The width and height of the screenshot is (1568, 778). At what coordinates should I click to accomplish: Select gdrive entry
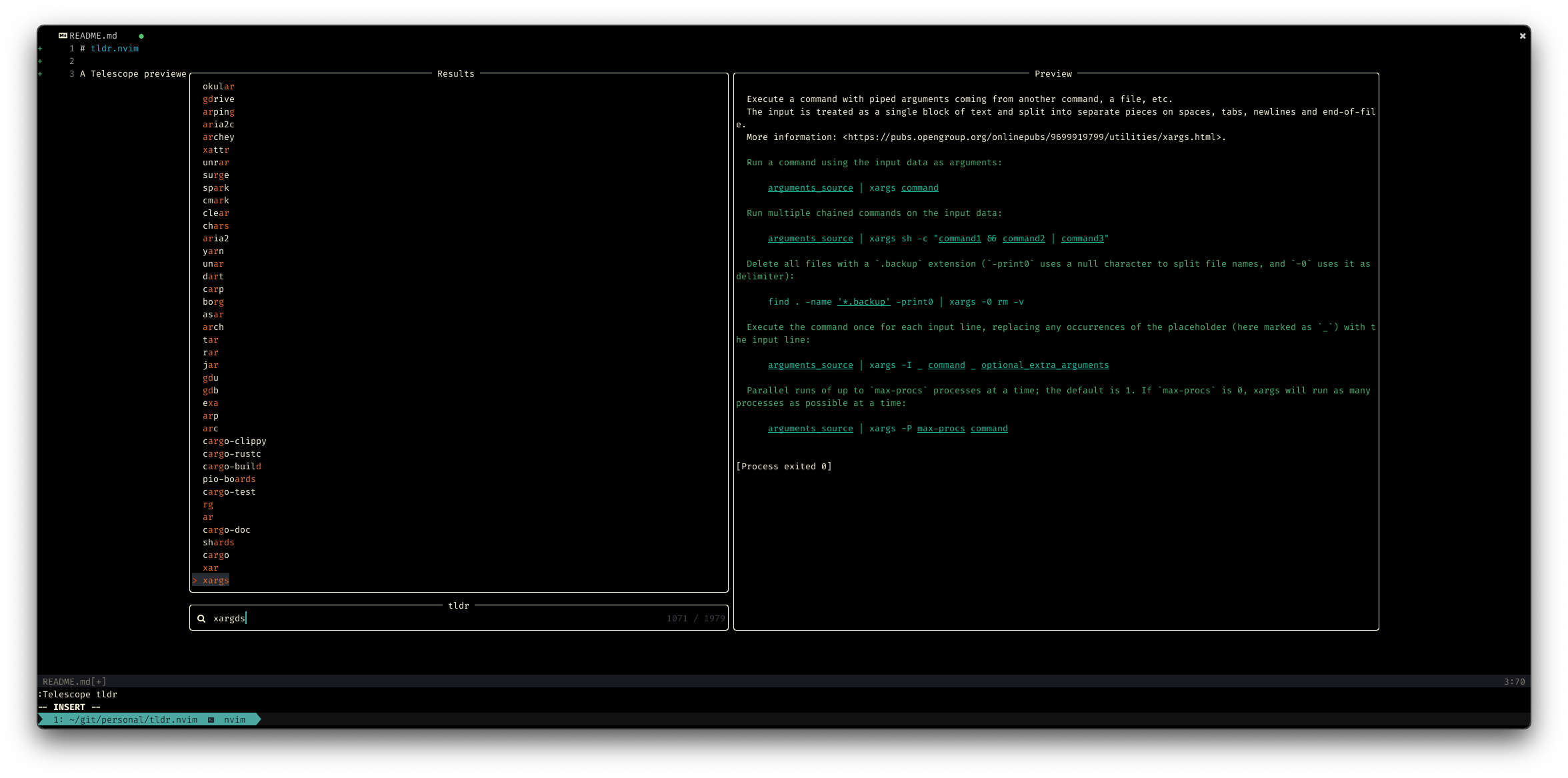219,99
